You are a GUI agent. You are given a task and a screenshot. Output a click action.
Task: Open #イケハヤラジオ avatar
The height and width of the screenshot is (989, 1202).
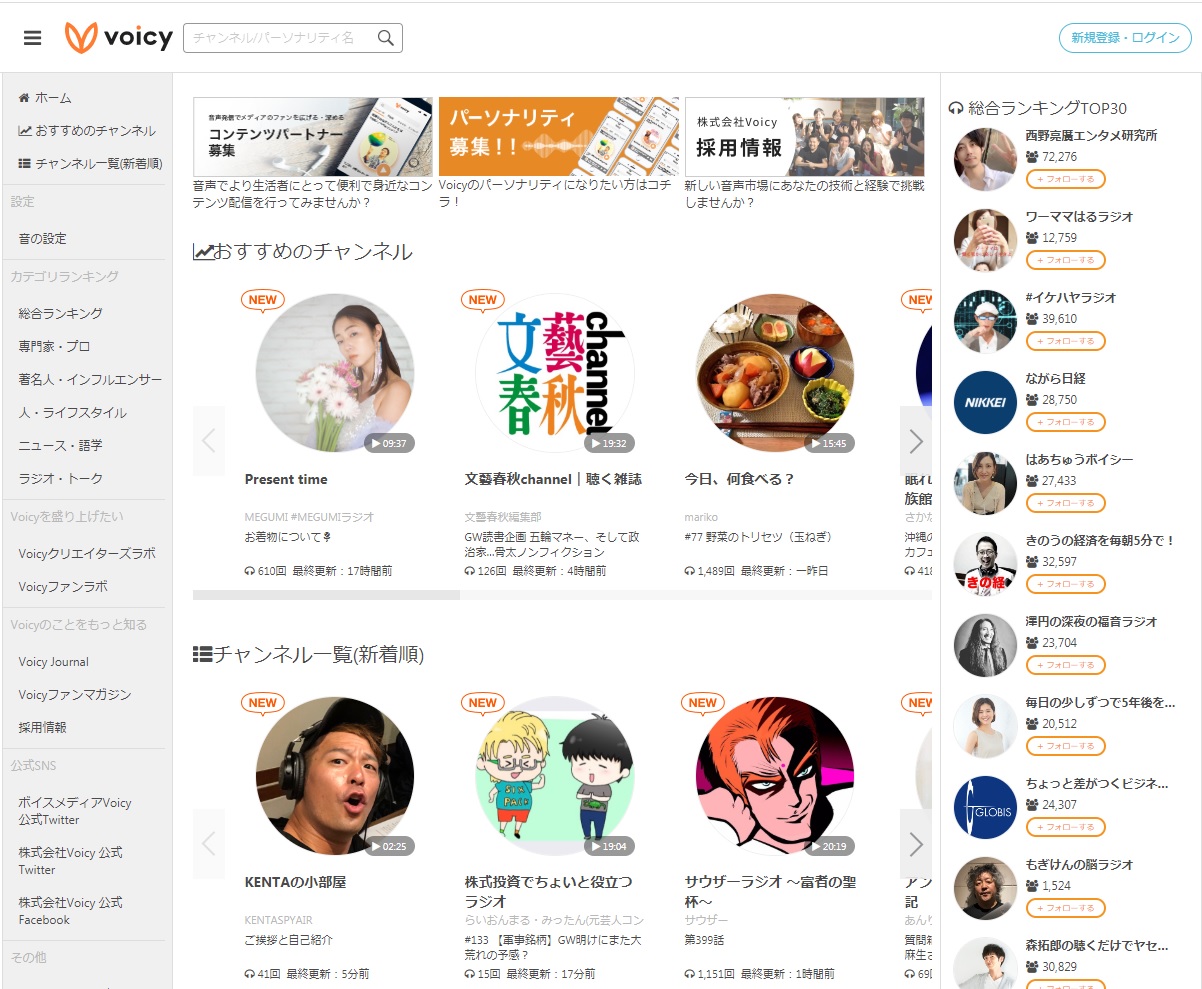(985, 322)
